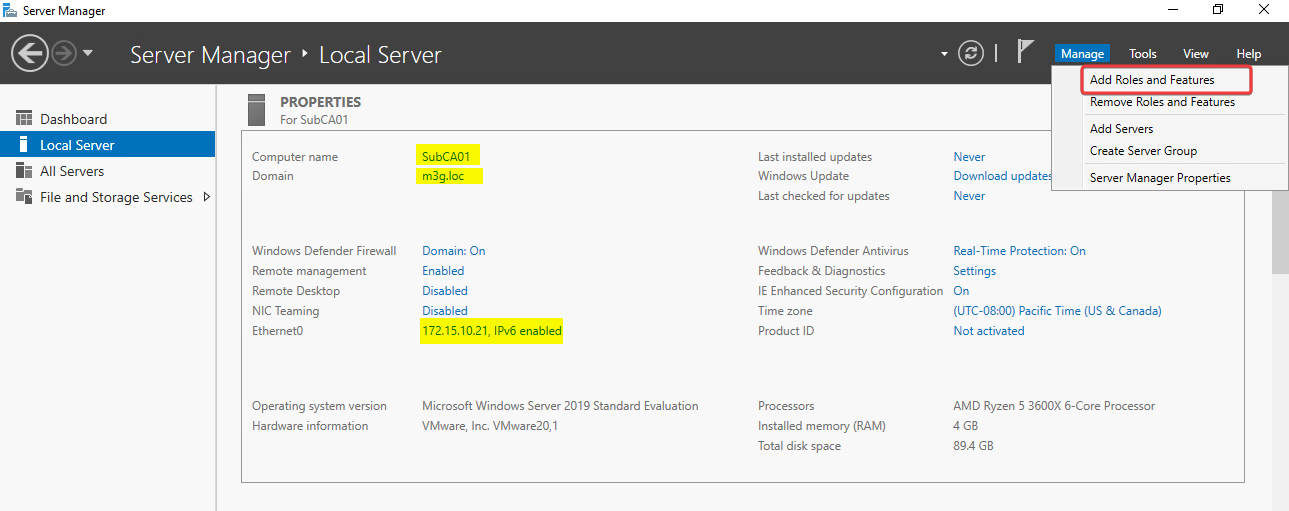Open the navigation history dropdown arrow
The width and height of the screenshot is (1289, 511).
pos(88,53)
